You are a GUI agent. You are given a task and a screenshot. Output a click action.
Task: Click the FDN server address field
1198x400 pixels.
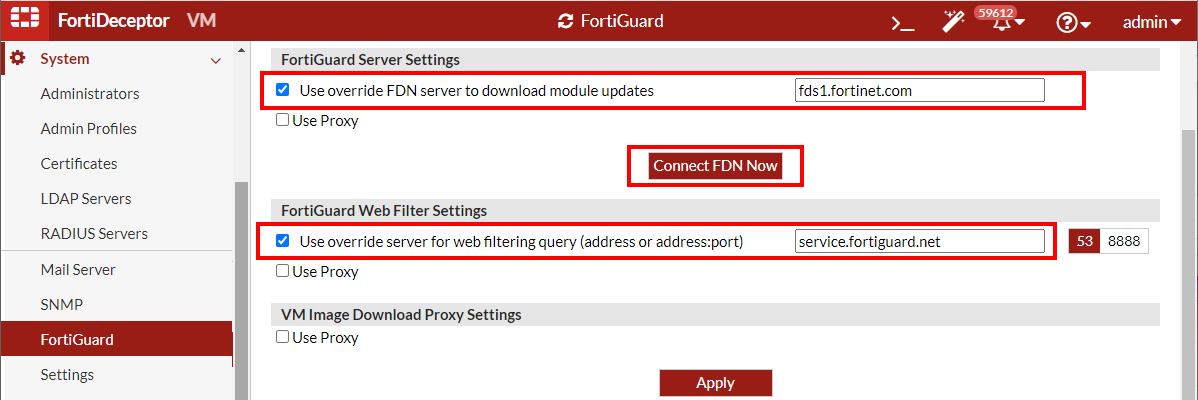tap(919, 91)
